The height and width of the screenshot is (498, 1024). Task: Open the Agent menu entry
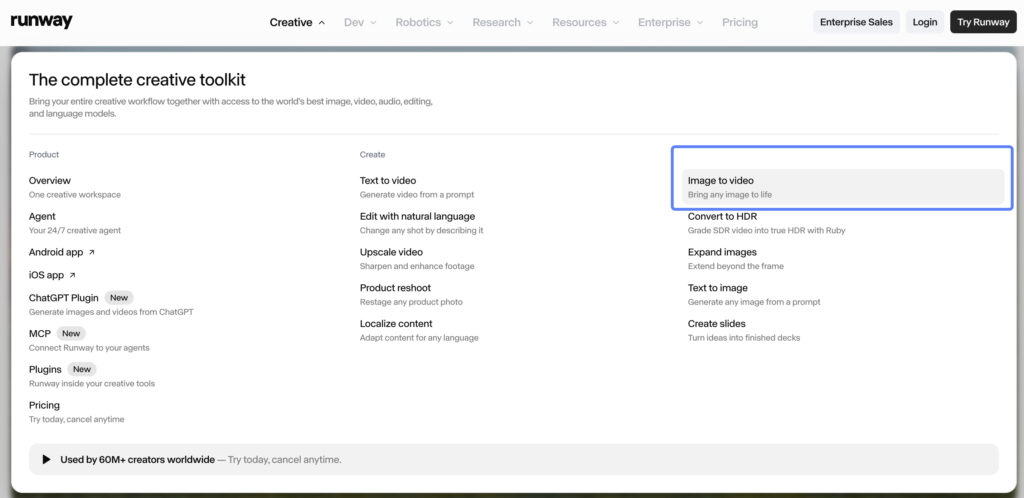42,217
